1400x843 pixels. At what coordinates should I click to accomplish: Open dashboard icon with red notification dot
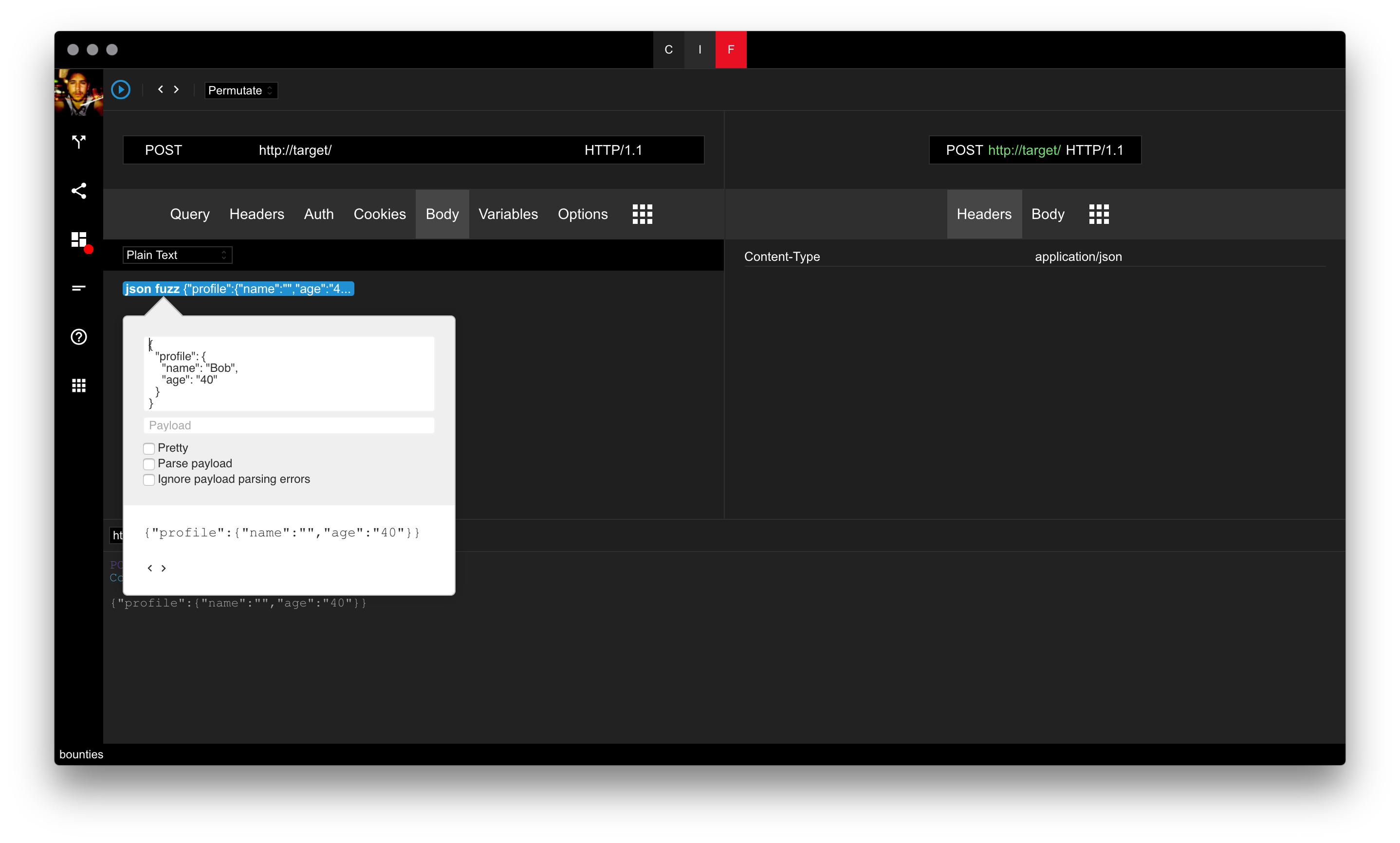(x=79, y=240)
